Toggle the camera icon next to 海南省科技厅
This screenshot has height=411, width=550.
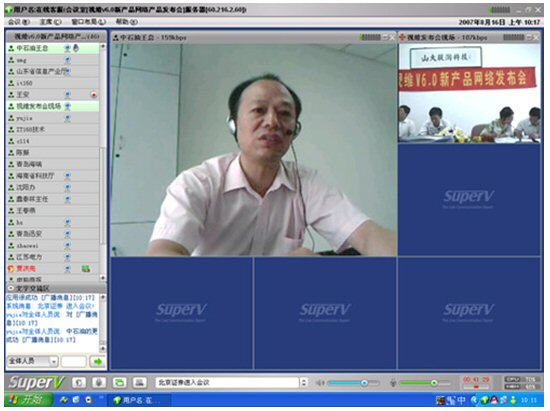pyautogui.click(x=68, y=176)
